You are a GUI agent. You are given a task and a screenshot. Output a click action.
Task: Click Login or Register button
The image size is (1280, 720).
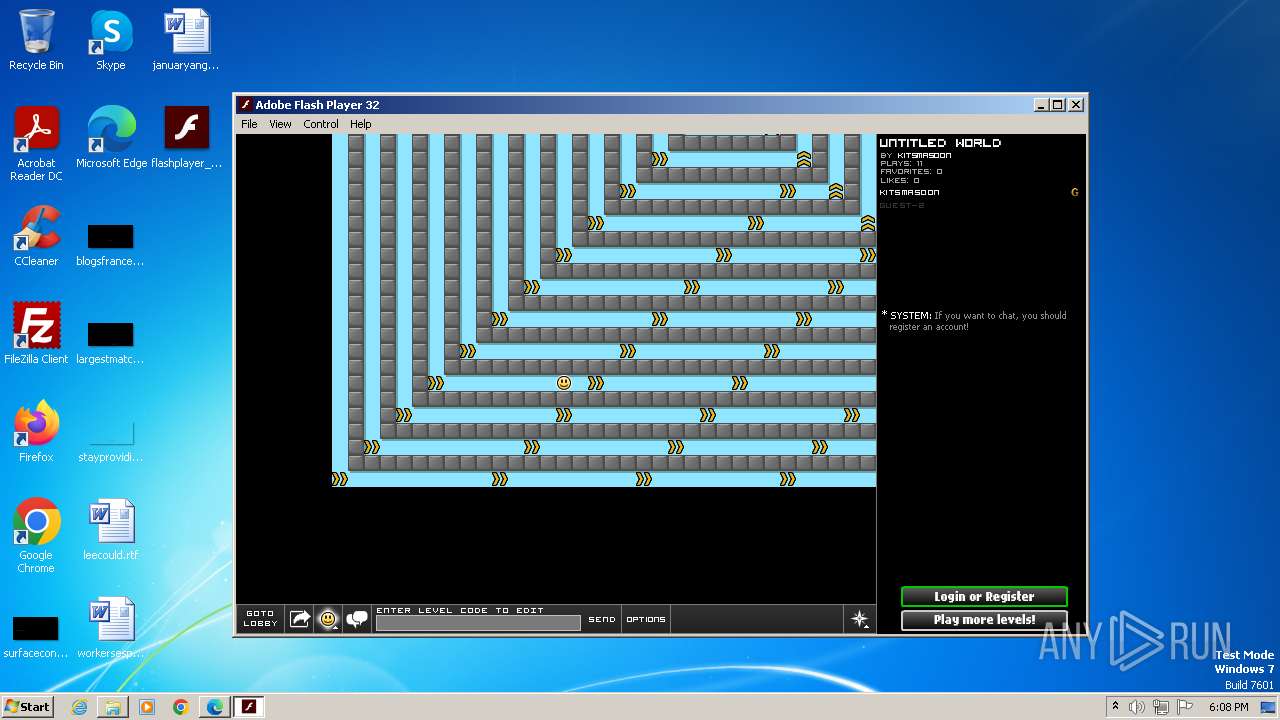click(x=984, y=597)
